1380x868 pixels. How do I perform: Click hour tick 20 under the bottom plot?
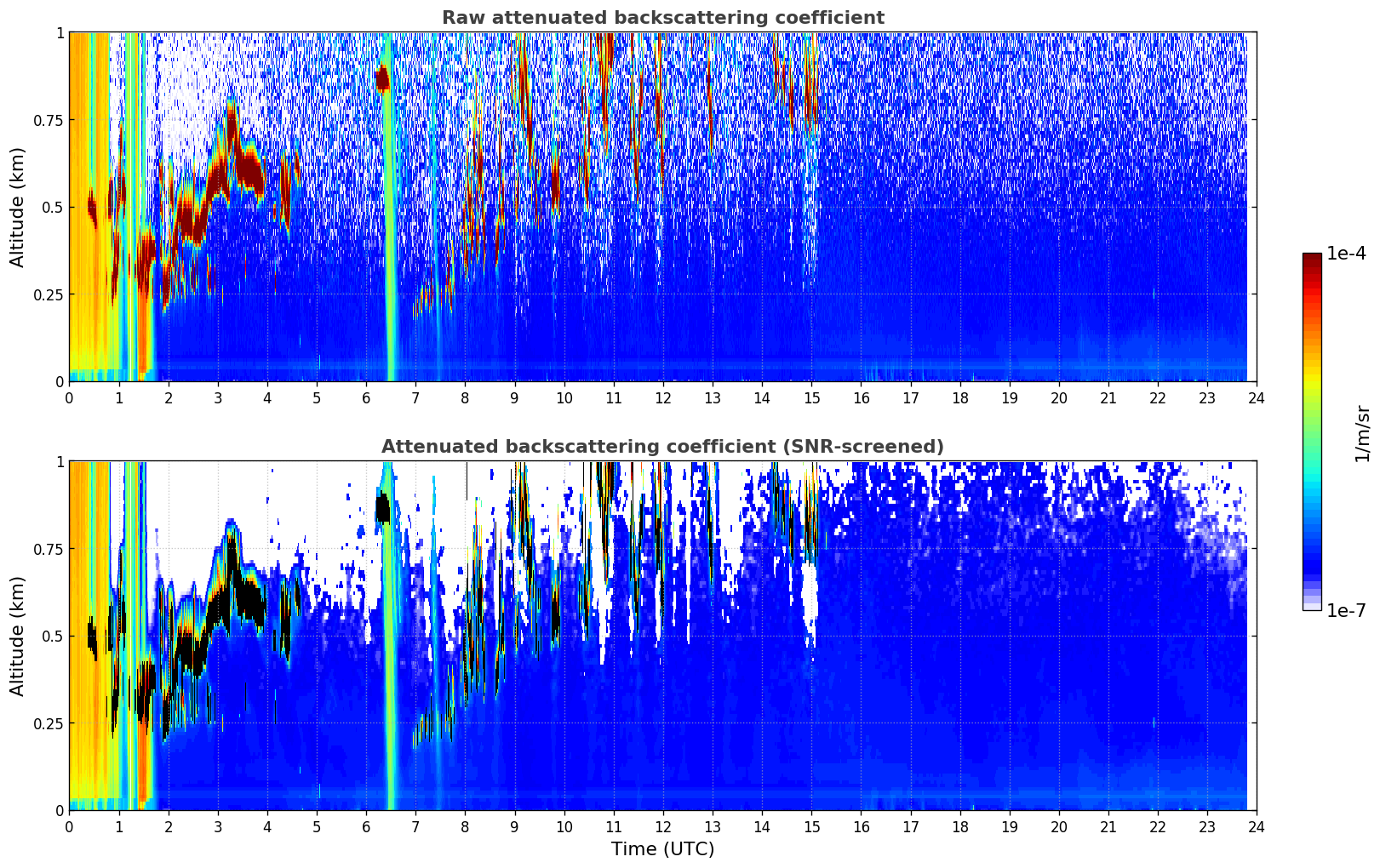[1058, 826]
